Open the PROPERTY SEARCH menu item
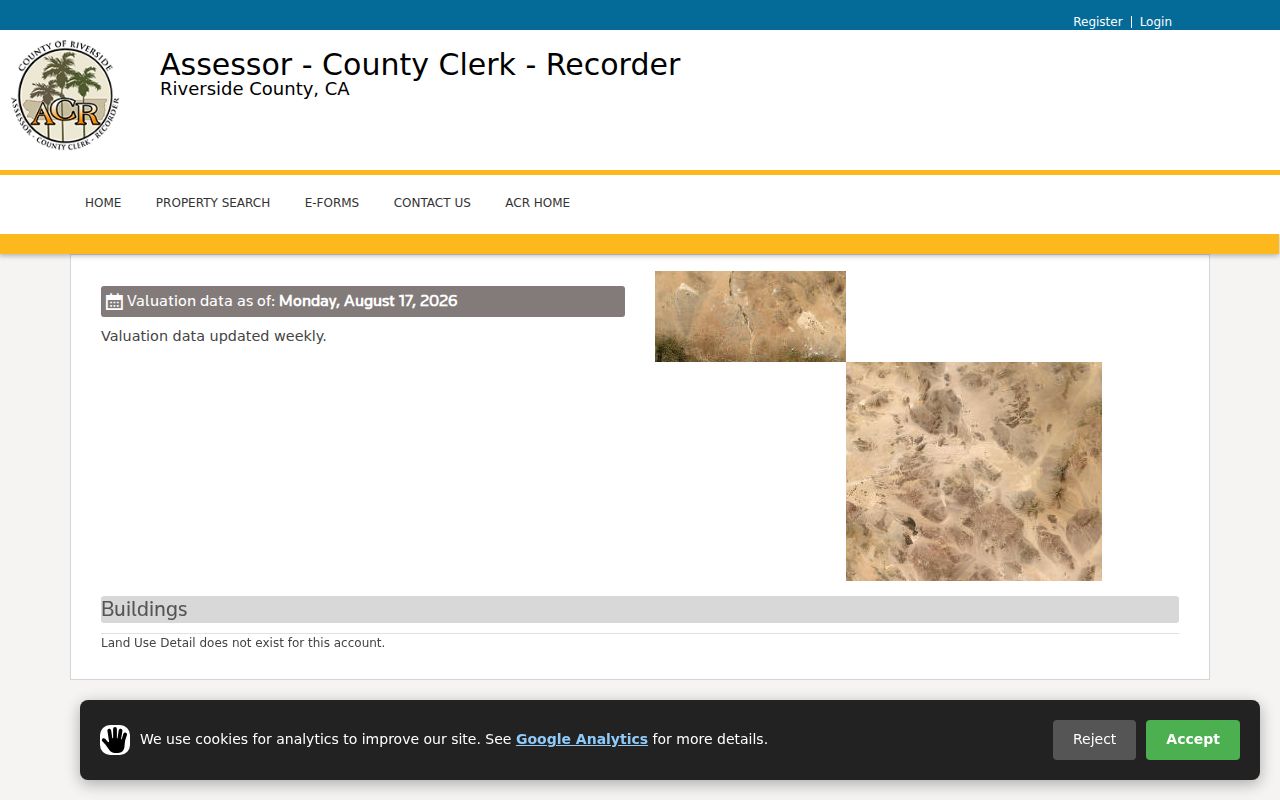 (213, 202)
